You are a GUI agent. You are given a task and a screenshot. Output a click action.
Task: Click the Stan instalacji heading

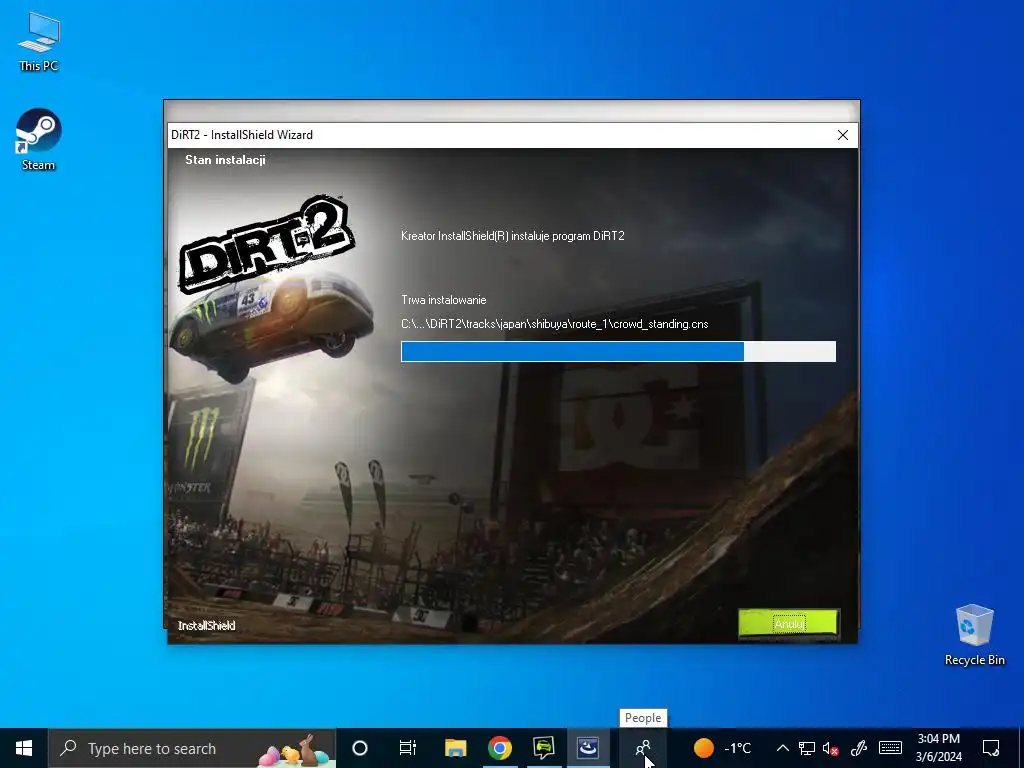[x=225, y=160]
